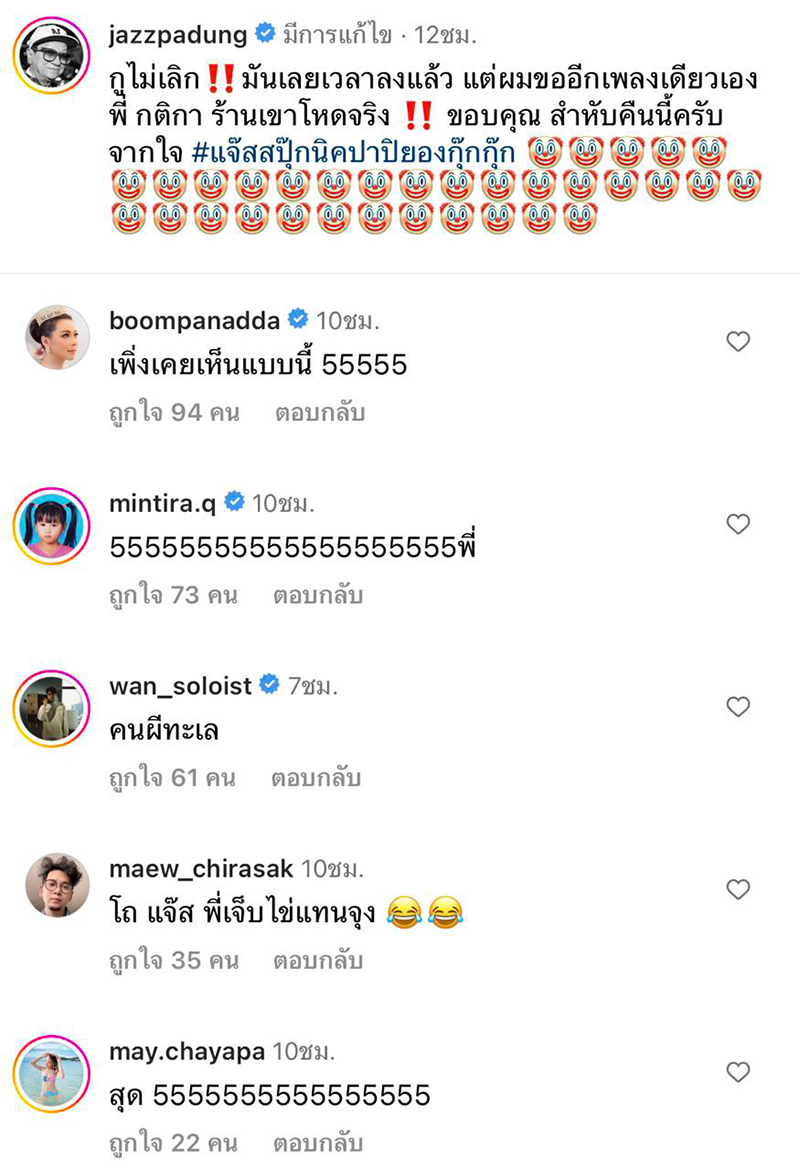Show the 94 likes on boompanadda's comment
800x1170 pixels.
[x=173, y=413]
